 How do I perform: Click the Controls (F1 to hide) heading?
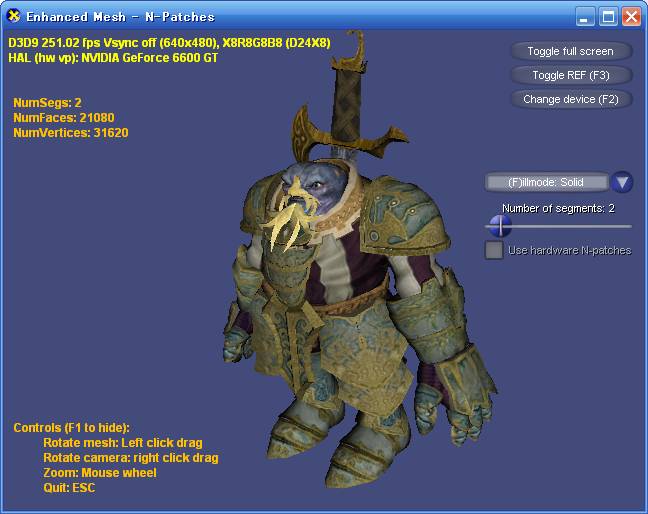pos(71,428)
